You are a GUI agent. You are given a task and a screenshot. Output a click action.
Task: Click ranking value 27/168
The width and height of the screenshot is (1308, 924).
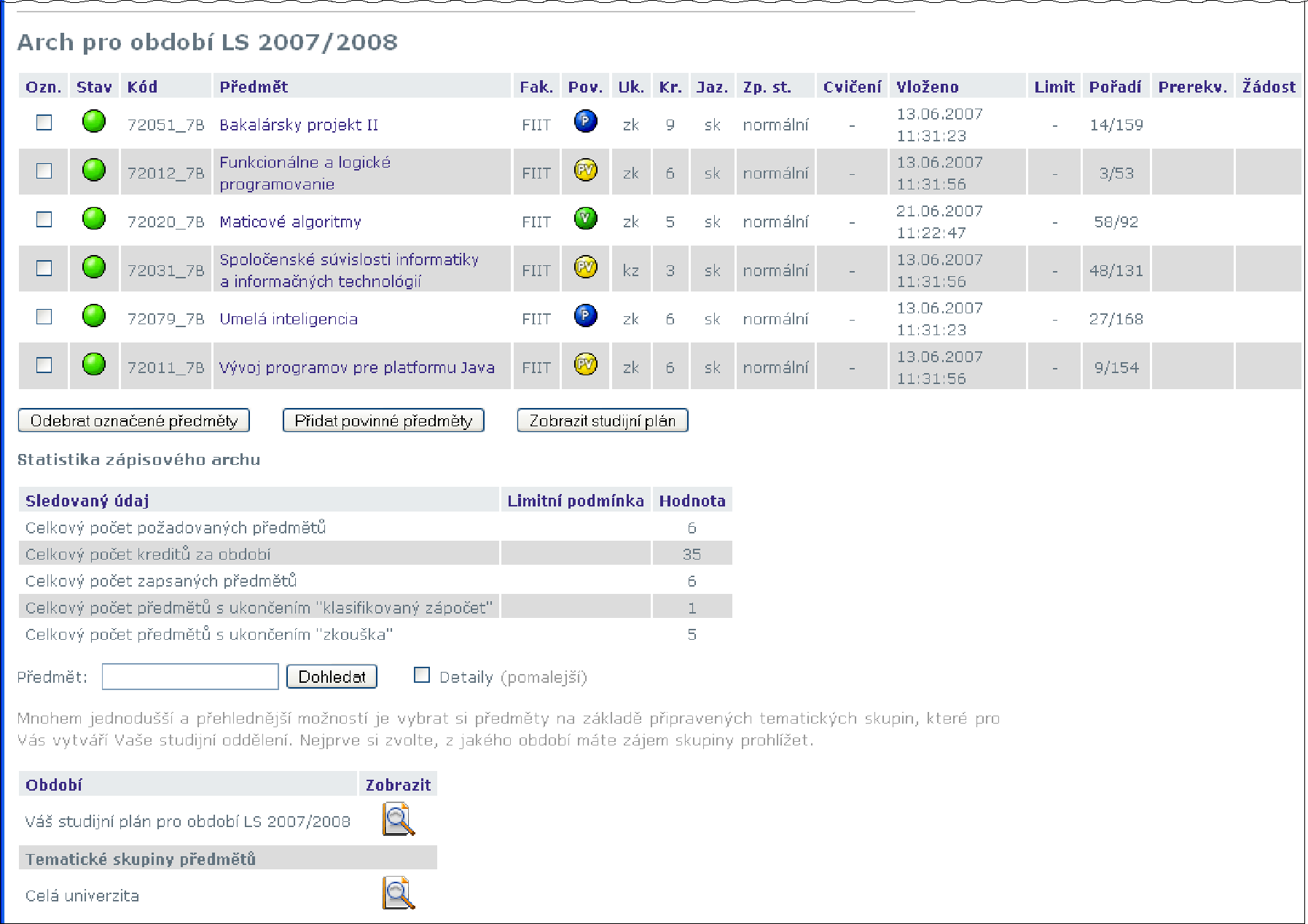pyautogui.click(x=1116, y=318)
